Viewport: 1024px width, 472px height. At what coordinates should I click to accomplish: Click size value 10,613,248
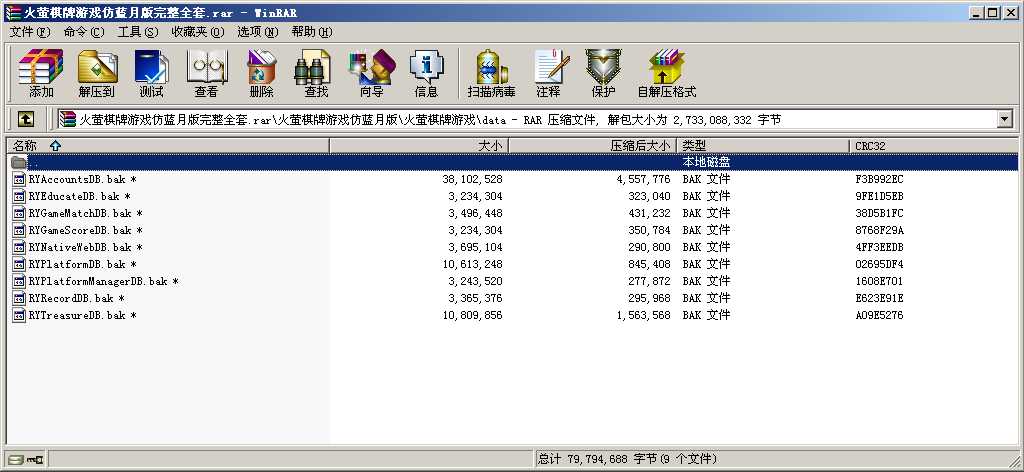click(x=472, y=264)
